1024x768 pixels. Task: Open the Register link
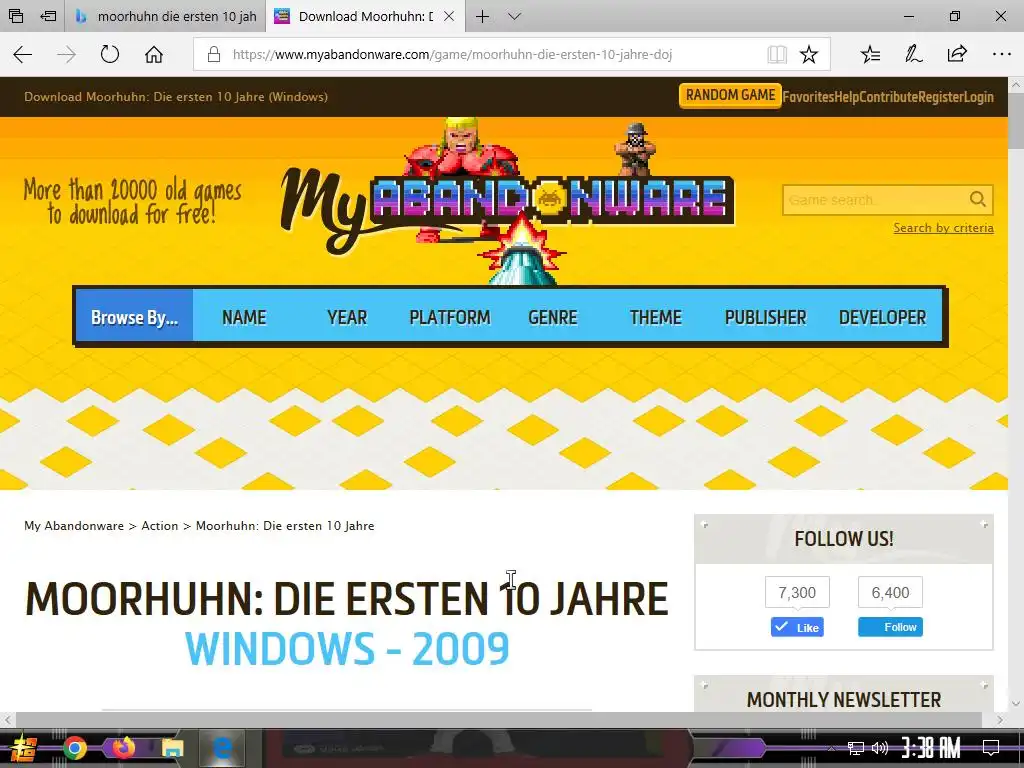pyautogui.click(x=941, y=97)
